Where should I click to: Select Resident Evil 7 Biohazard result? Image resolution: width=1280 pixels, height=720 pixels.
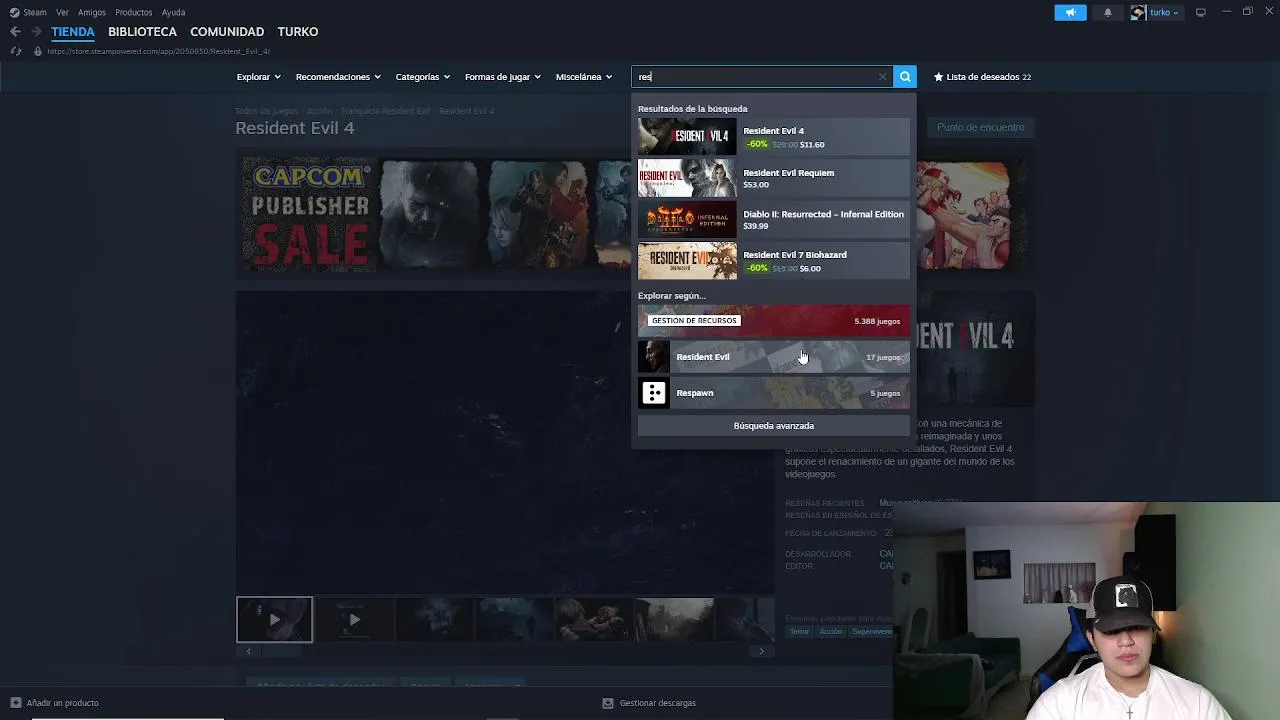(x=774, y=261)
